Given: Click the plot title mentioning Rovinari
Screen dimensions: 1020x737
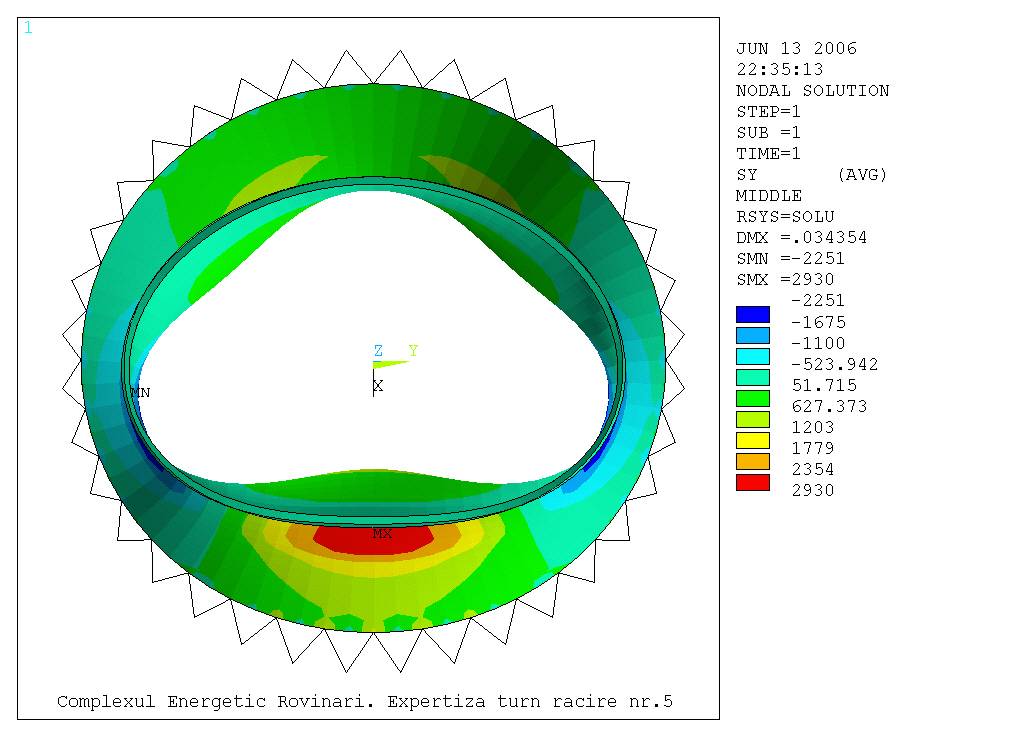Looking at the screenshot, I should tap(364, 702).
